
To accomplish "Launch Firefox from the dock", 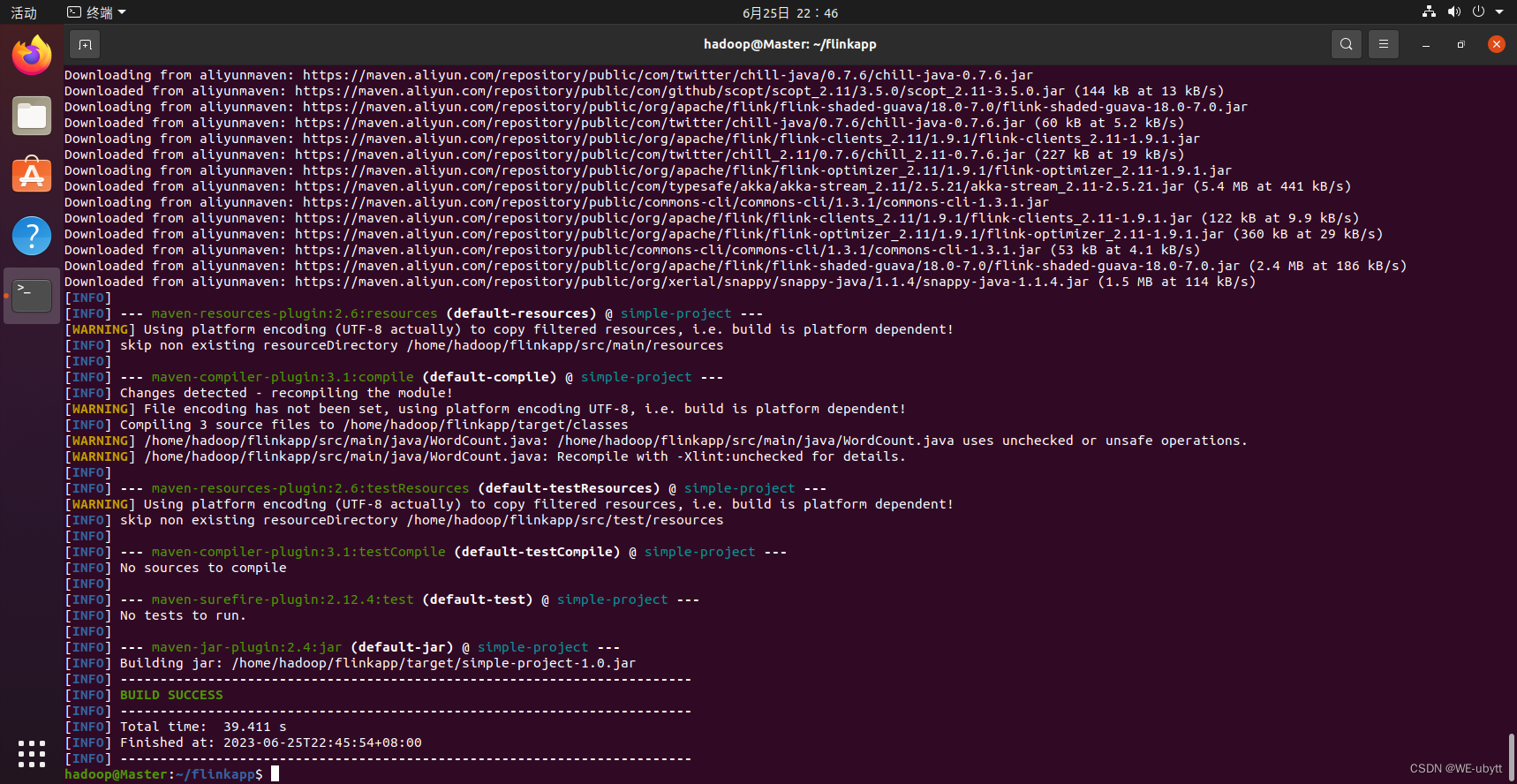I will pyautogui.click(x=32, y=56).
